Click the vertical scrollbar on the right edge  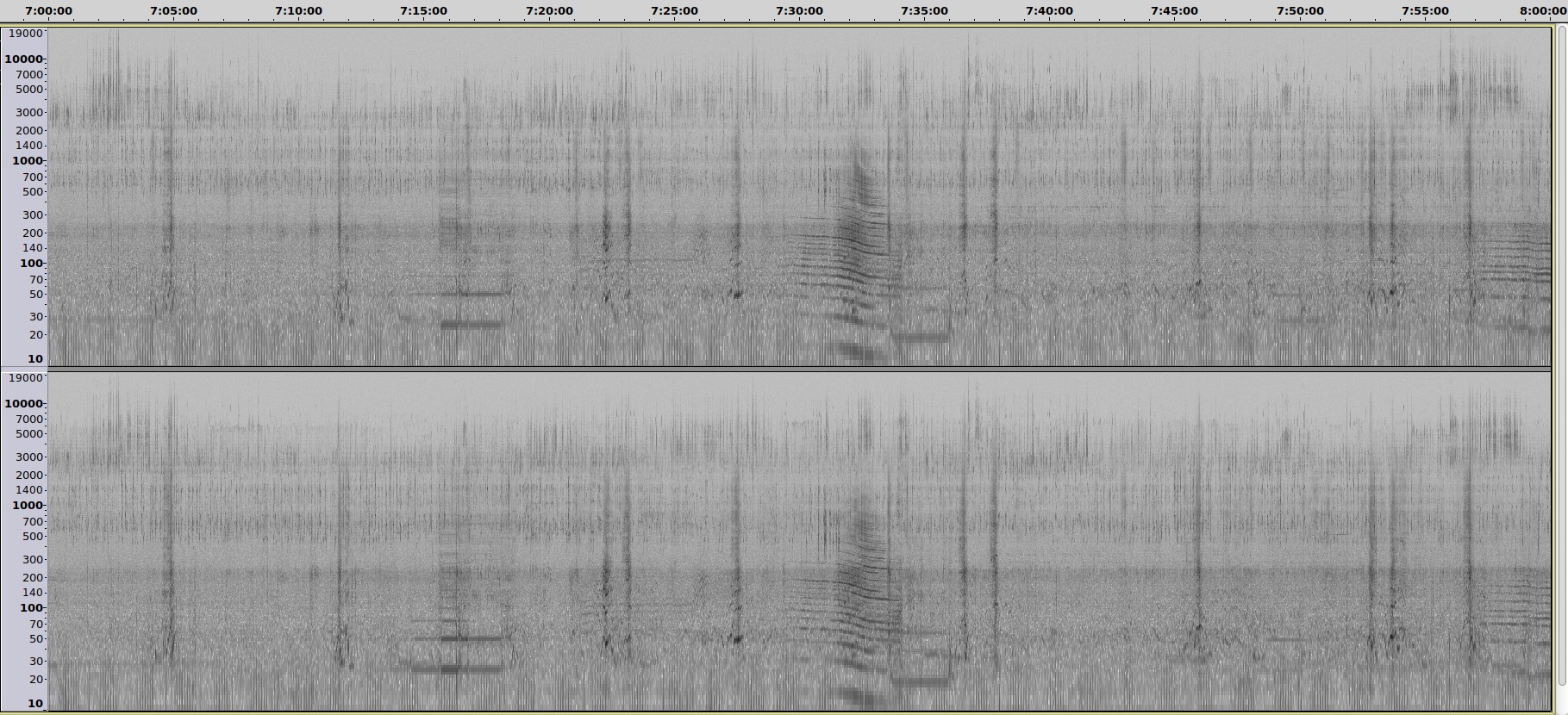[1560, 345]
